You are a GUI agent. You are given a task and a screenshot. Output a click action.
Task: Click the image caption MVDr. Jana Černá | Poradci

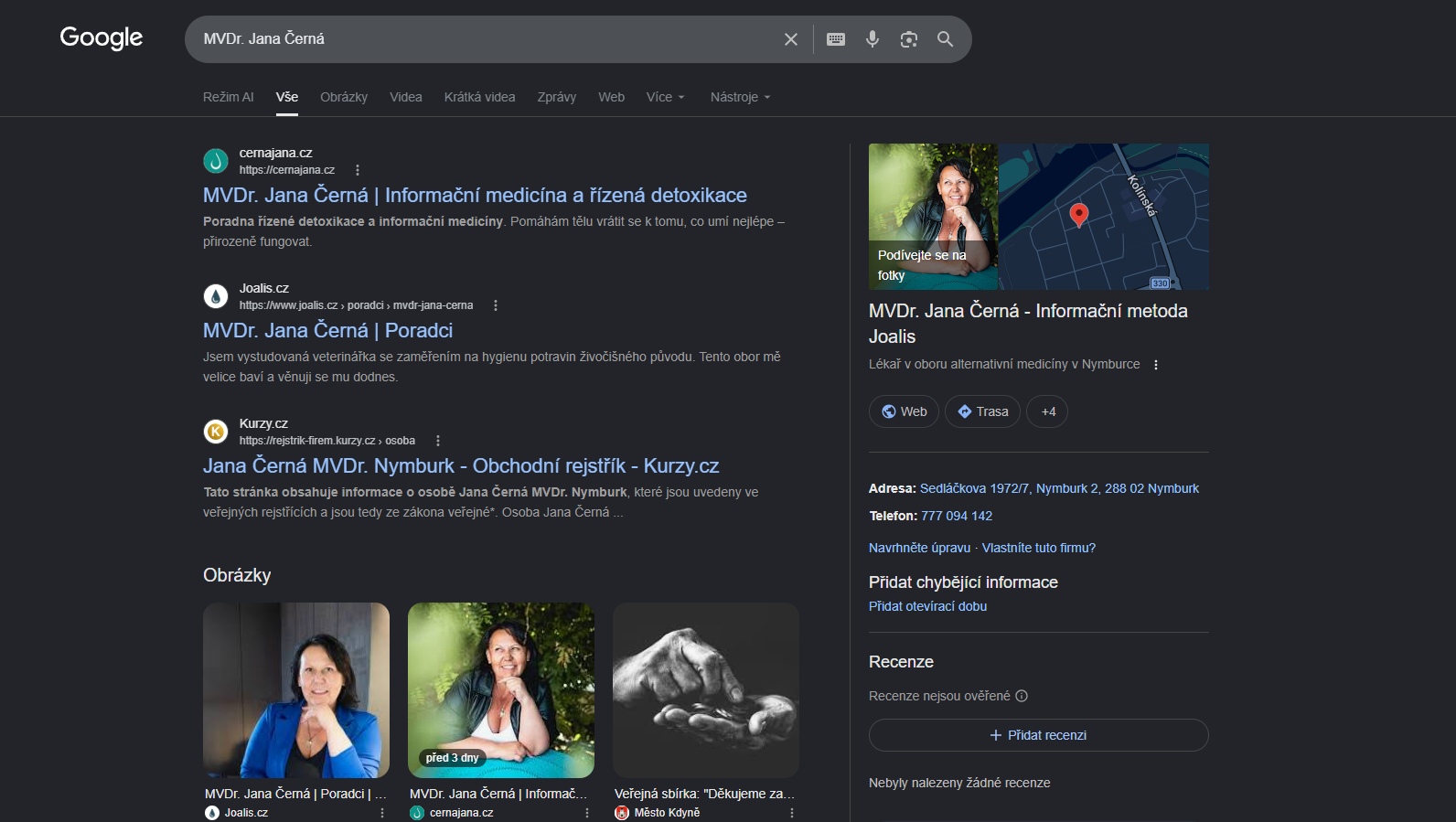point(295,794)
